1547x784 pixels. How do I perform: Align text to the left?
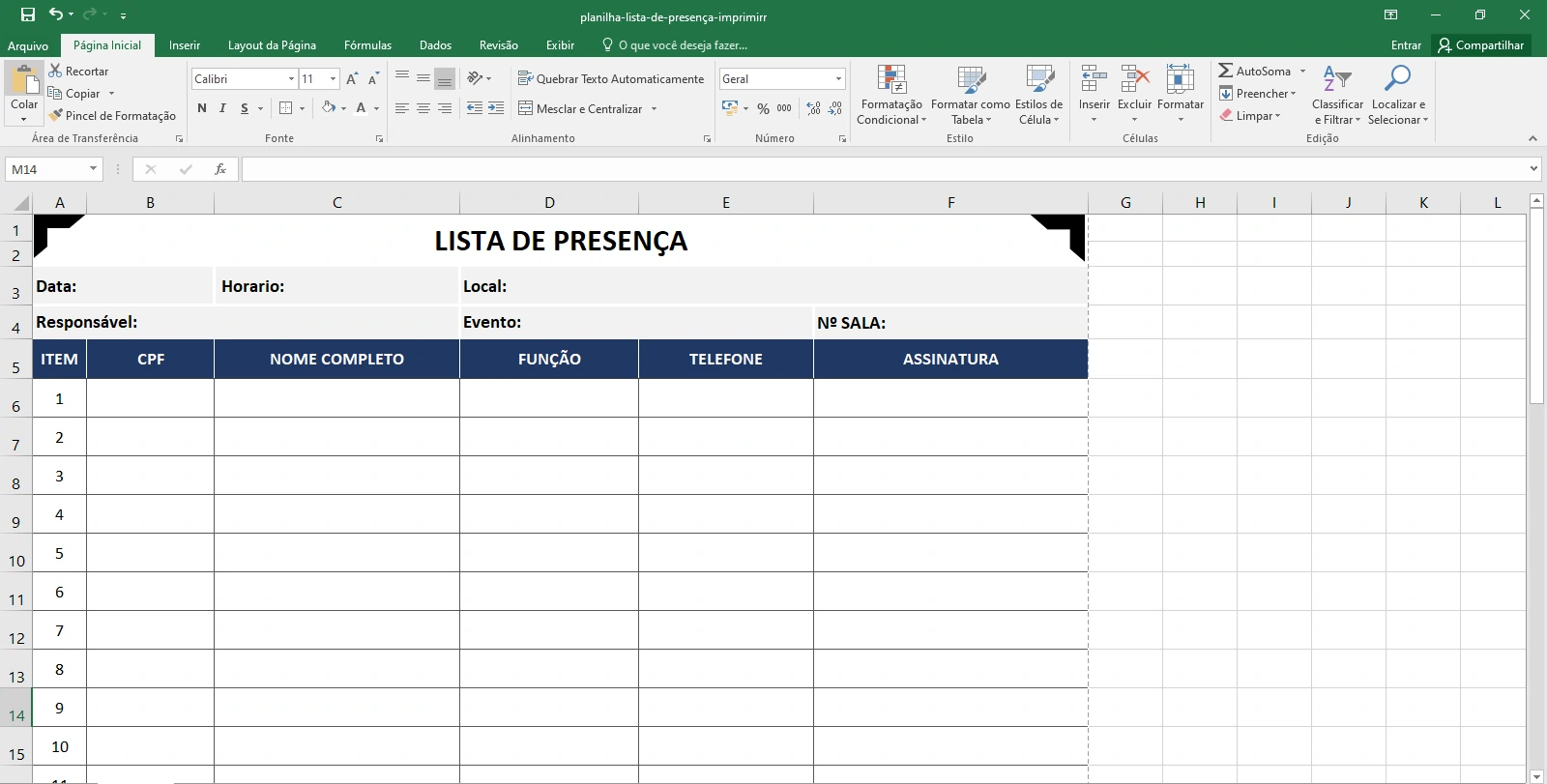[x=402, y=108]
